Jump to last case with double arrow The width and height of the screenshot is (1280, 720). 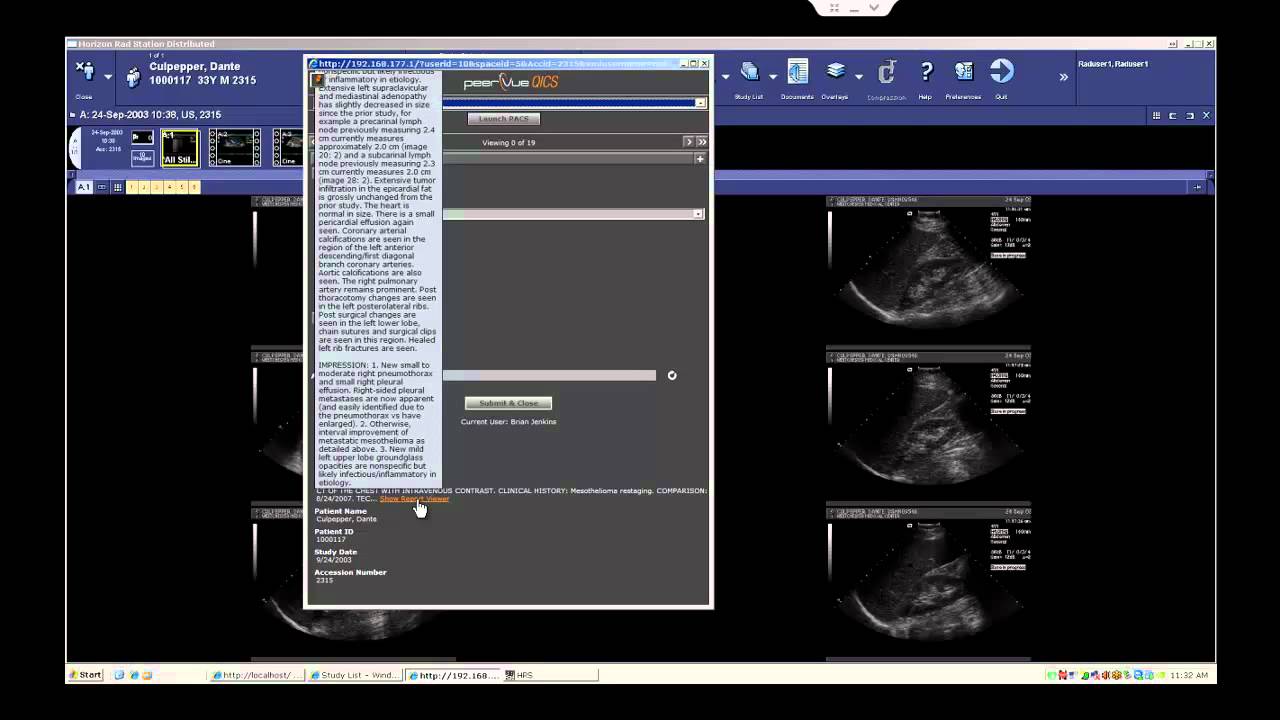pyautogui.click(x=702, y=142)
